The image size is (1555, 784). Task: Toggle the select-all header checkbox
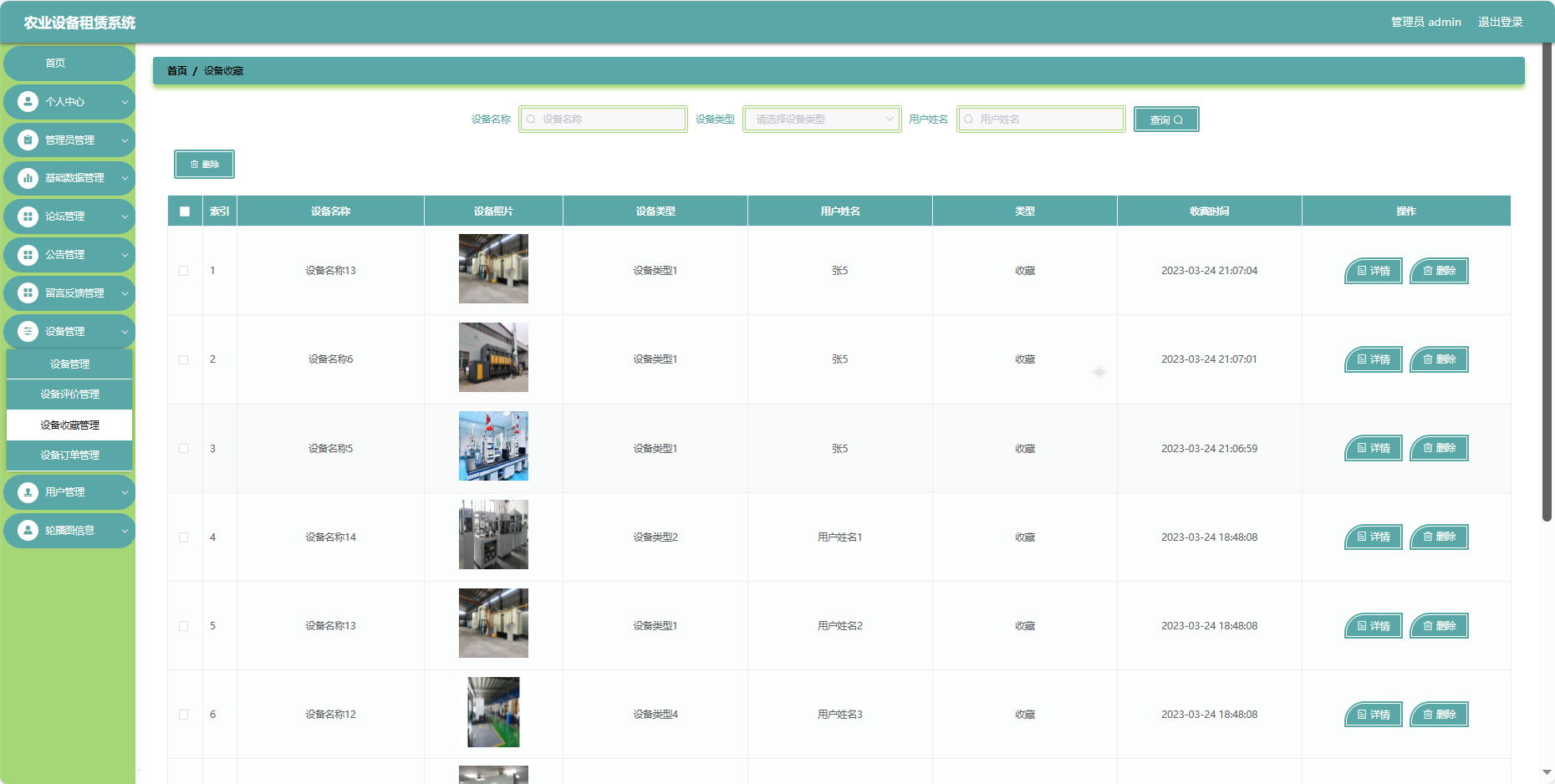185,211
